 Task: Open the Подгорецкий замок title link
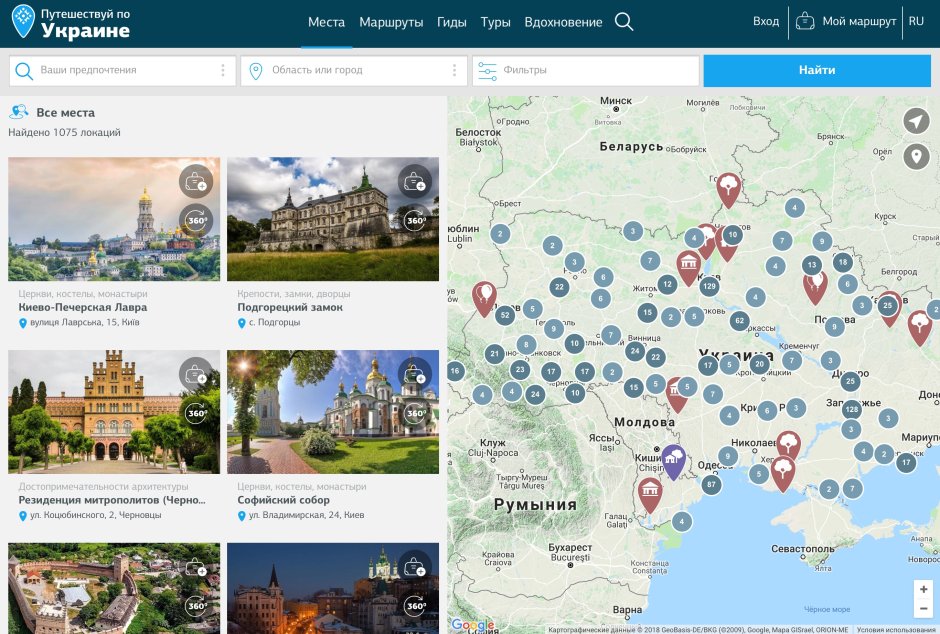290,307
